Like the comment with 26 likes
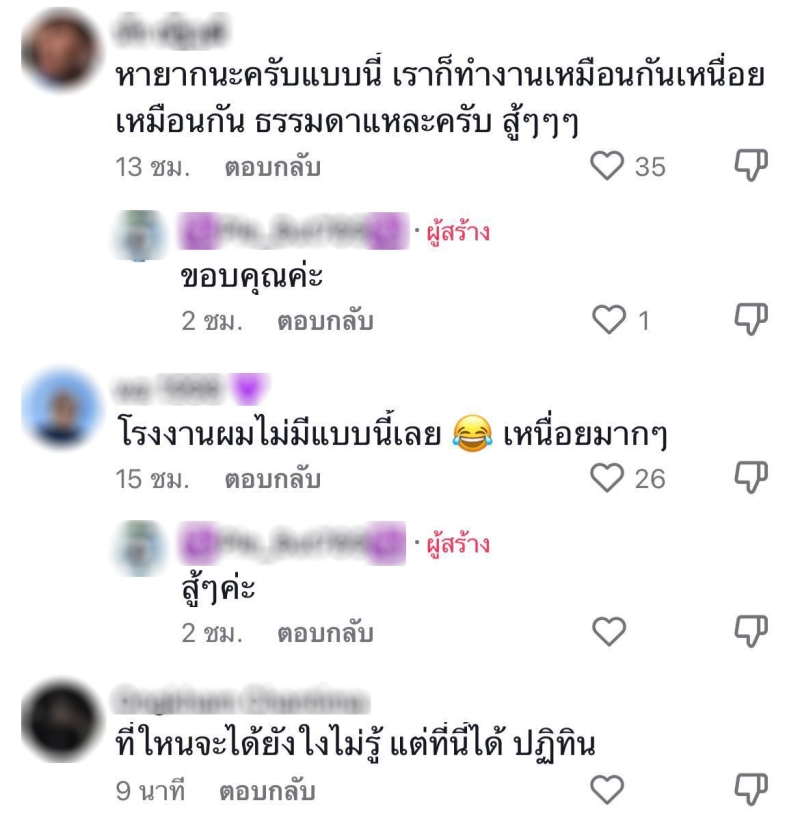Image resolution: width=800 pixels, height=824 pixels. (x=607, y=478)
